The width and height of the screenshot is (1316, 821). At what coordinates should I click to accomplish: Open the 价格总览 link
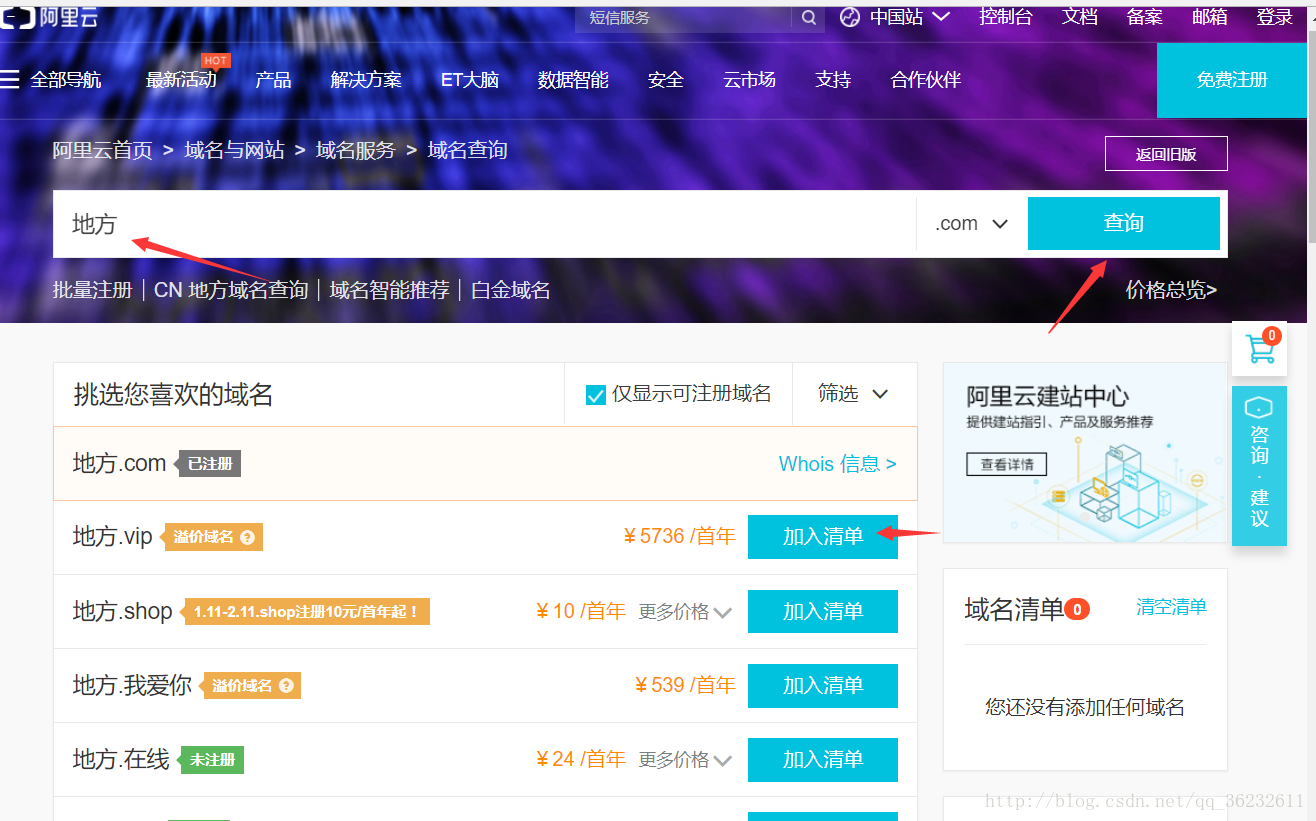coord(1172,290)
